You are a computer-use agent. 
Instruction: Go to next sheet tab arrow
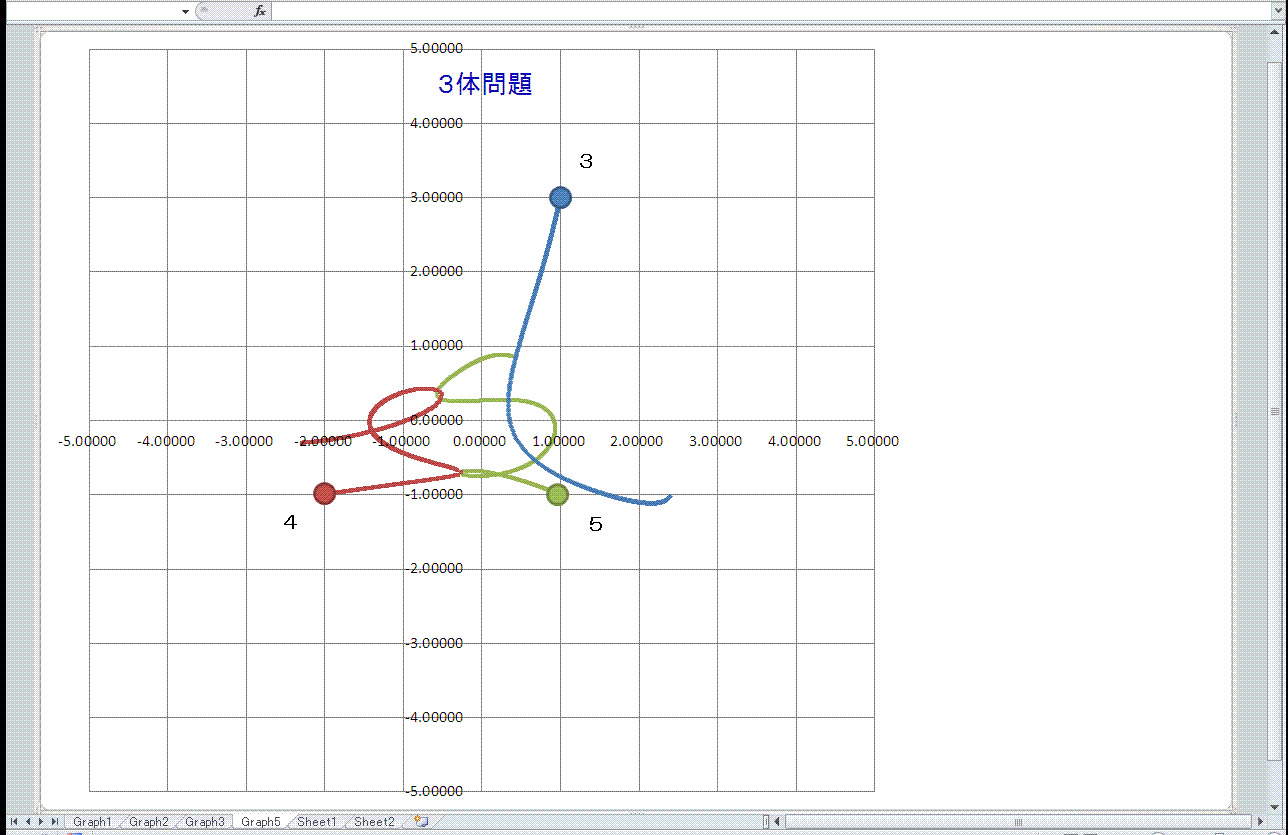point(40,822)
